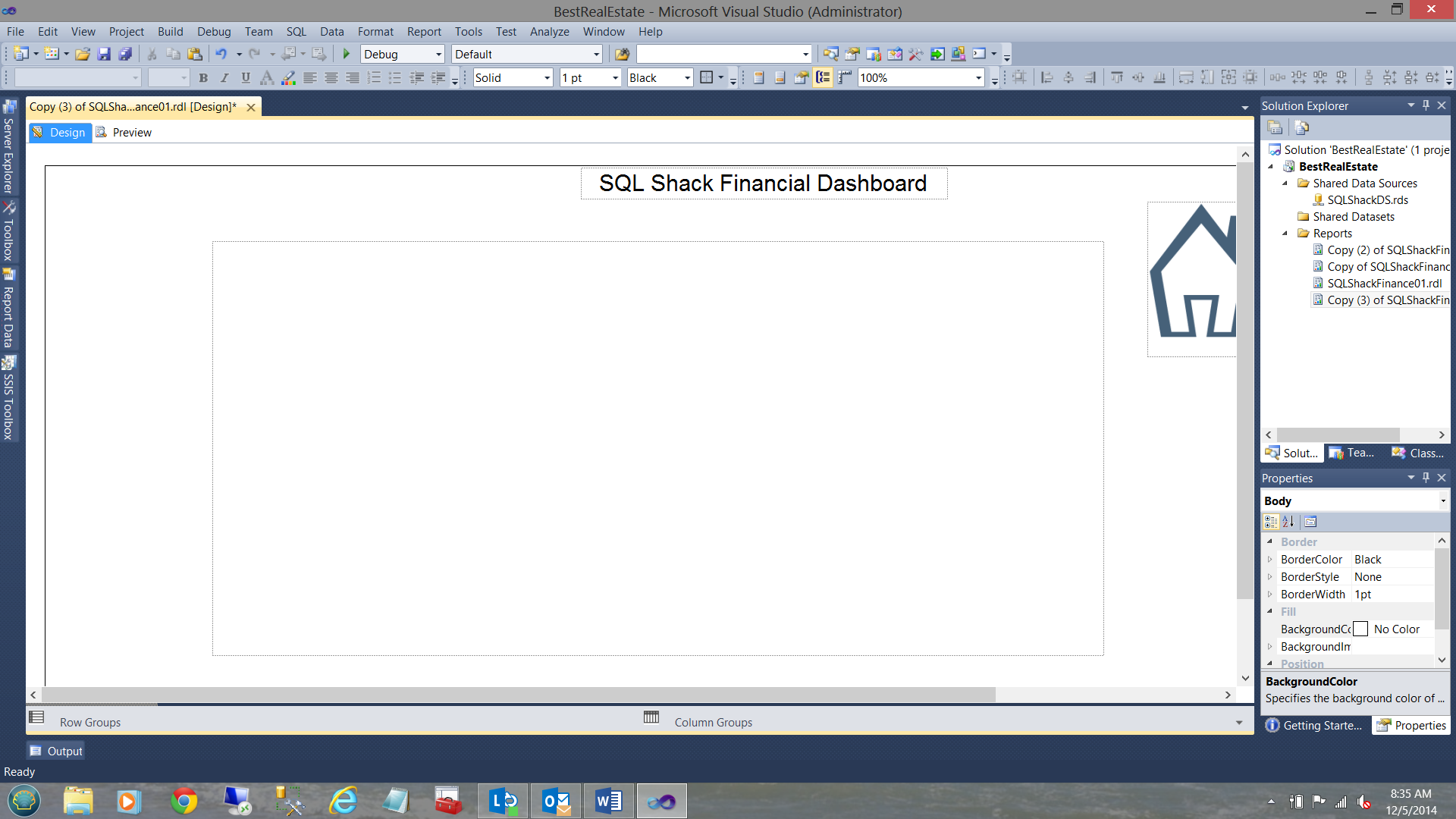Click the Open File folder icon
The height and width of the screenshot is (819, 1456).
coord(83,54)
